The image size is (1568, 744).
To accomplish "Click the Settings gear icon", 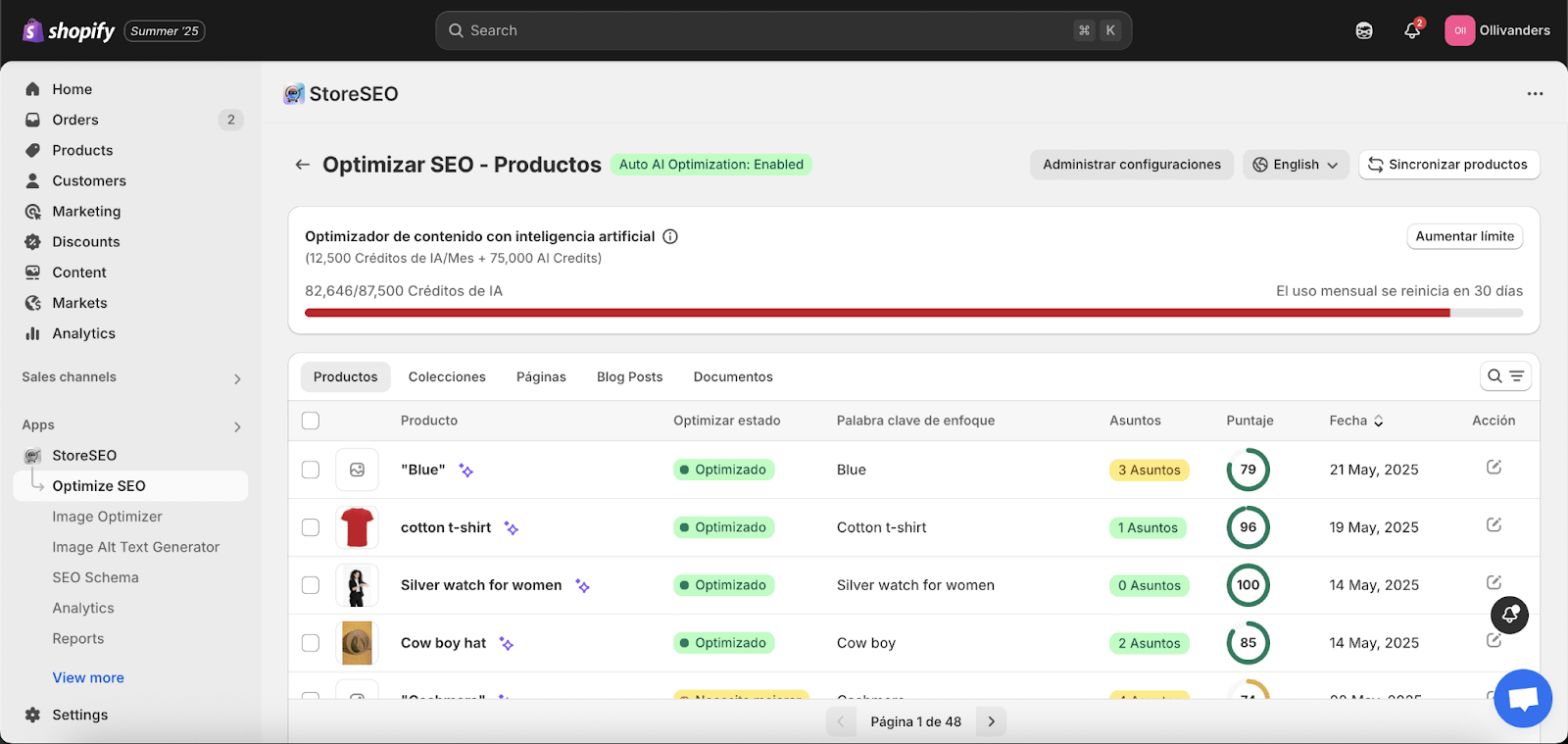I will point(32,715).
